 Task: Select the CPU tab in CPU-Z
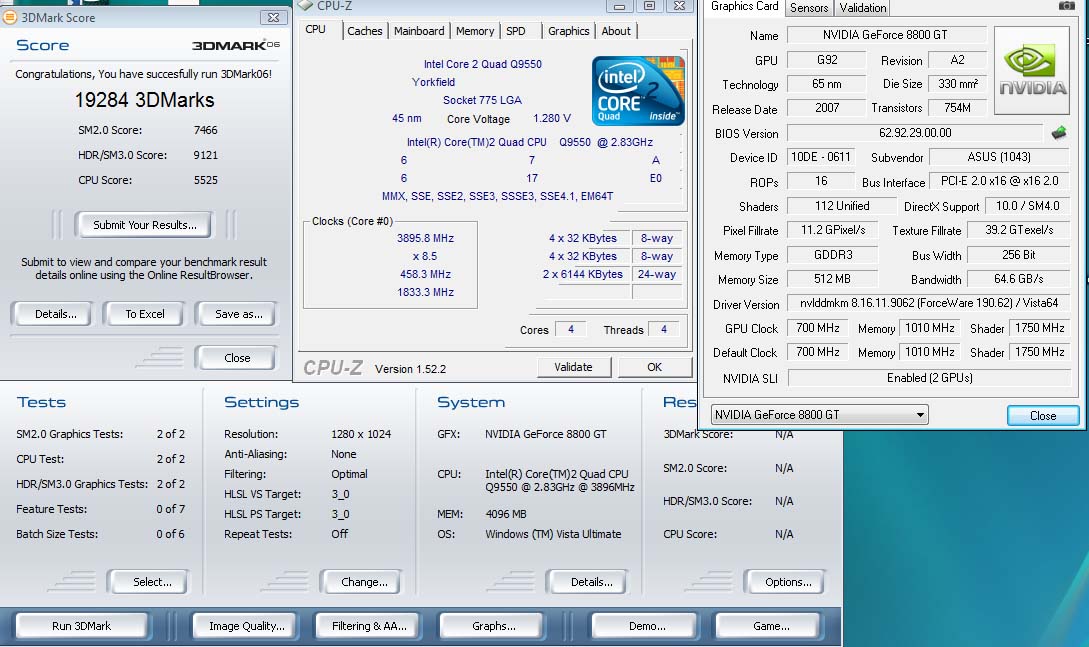tap(315, 29)
